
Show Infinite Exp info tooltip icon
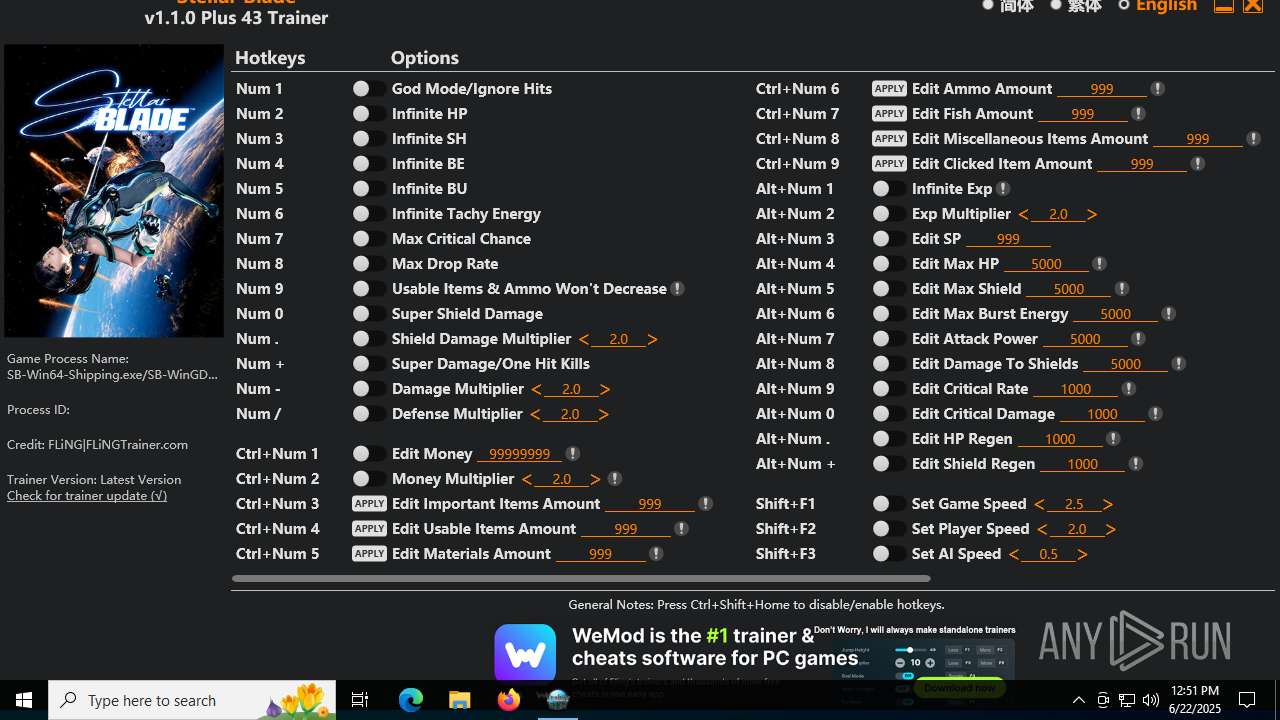(1003, 189)
